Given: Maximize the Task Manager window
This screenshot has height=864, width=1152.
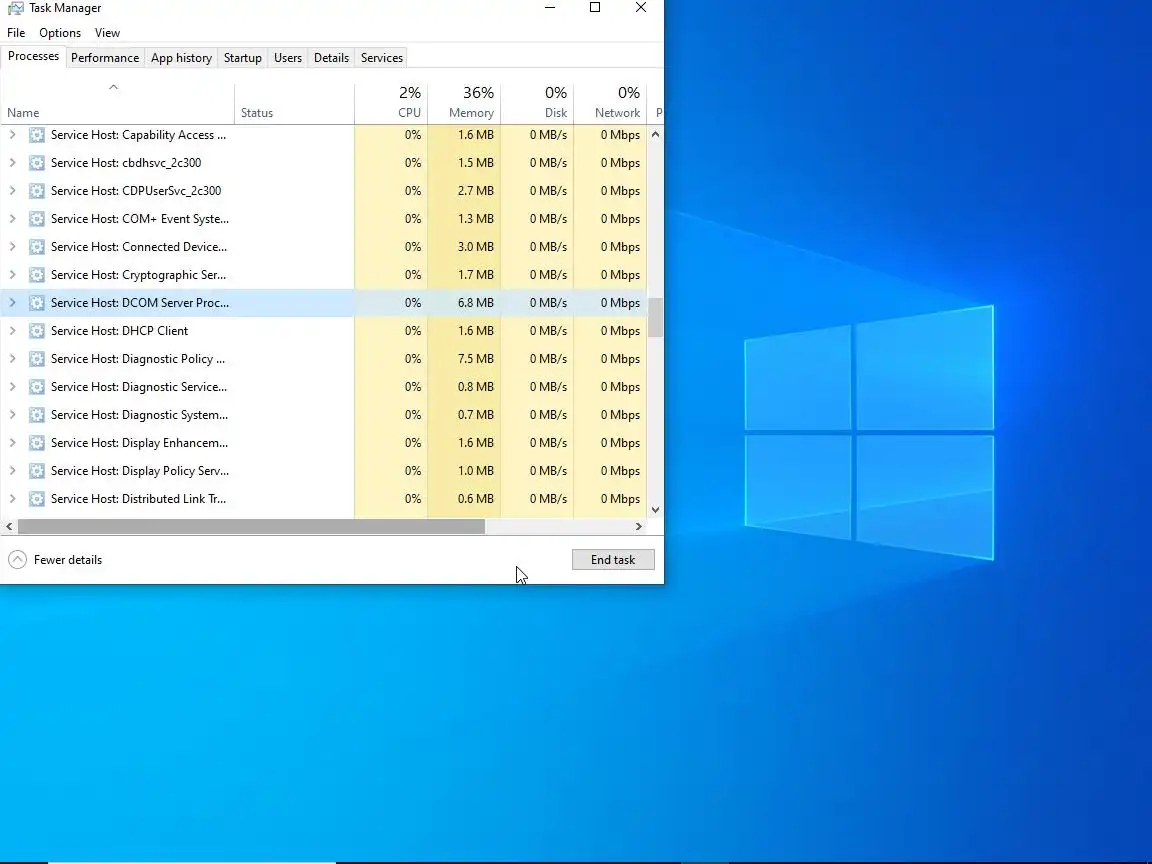Looking at the screenshot, I should coord(595,7).
